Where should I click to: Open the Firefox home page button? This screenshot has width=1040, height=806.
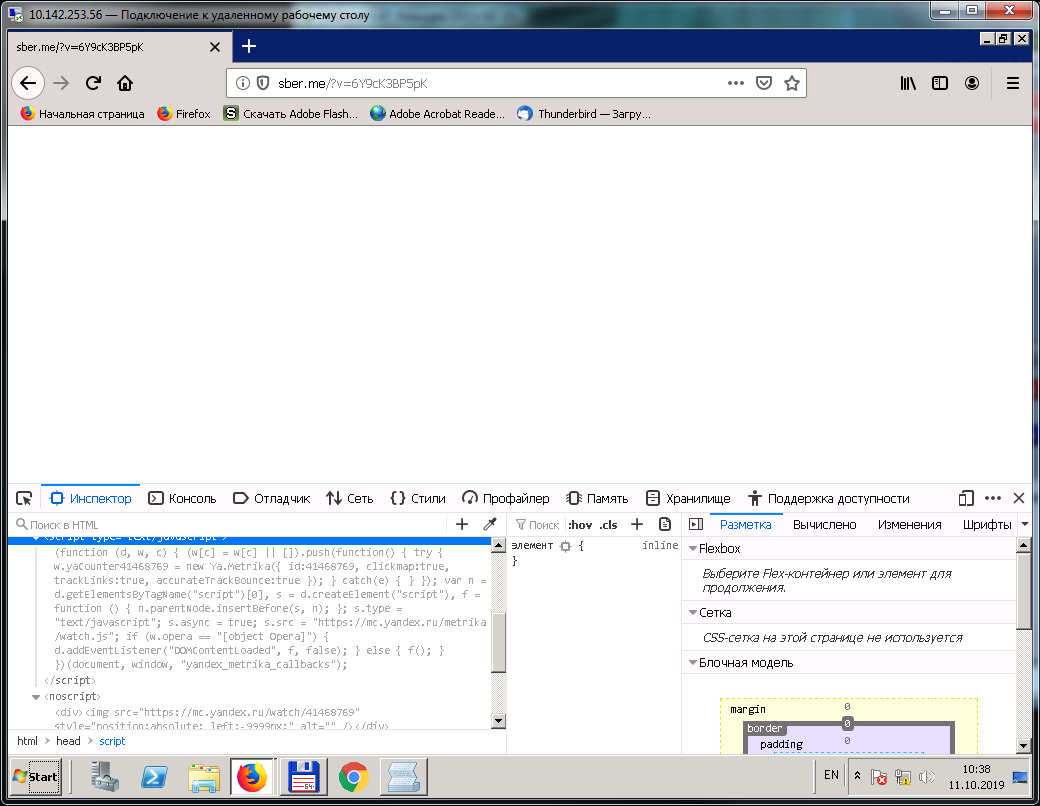[125, 83]
